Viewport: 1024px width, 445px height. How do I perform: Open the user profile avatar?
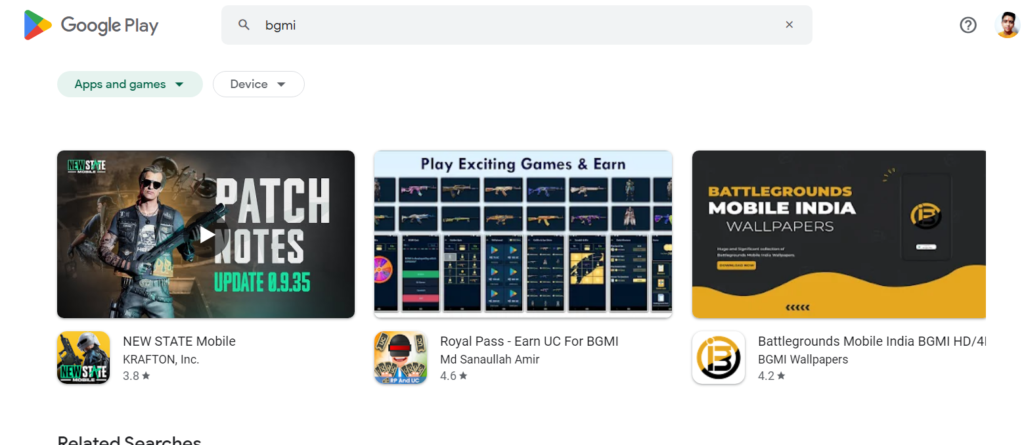point(1007,25)
